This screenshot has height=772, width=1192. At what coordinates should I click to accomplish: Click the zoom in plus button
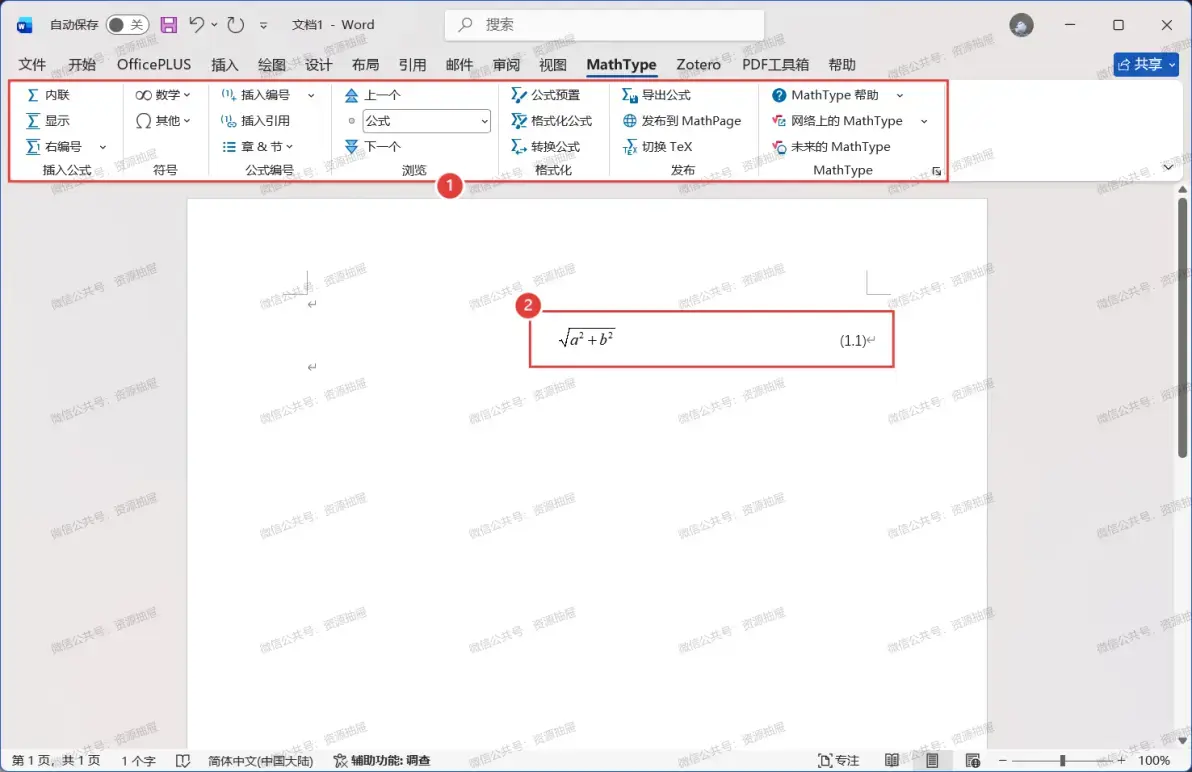[x=1121, y=761]
